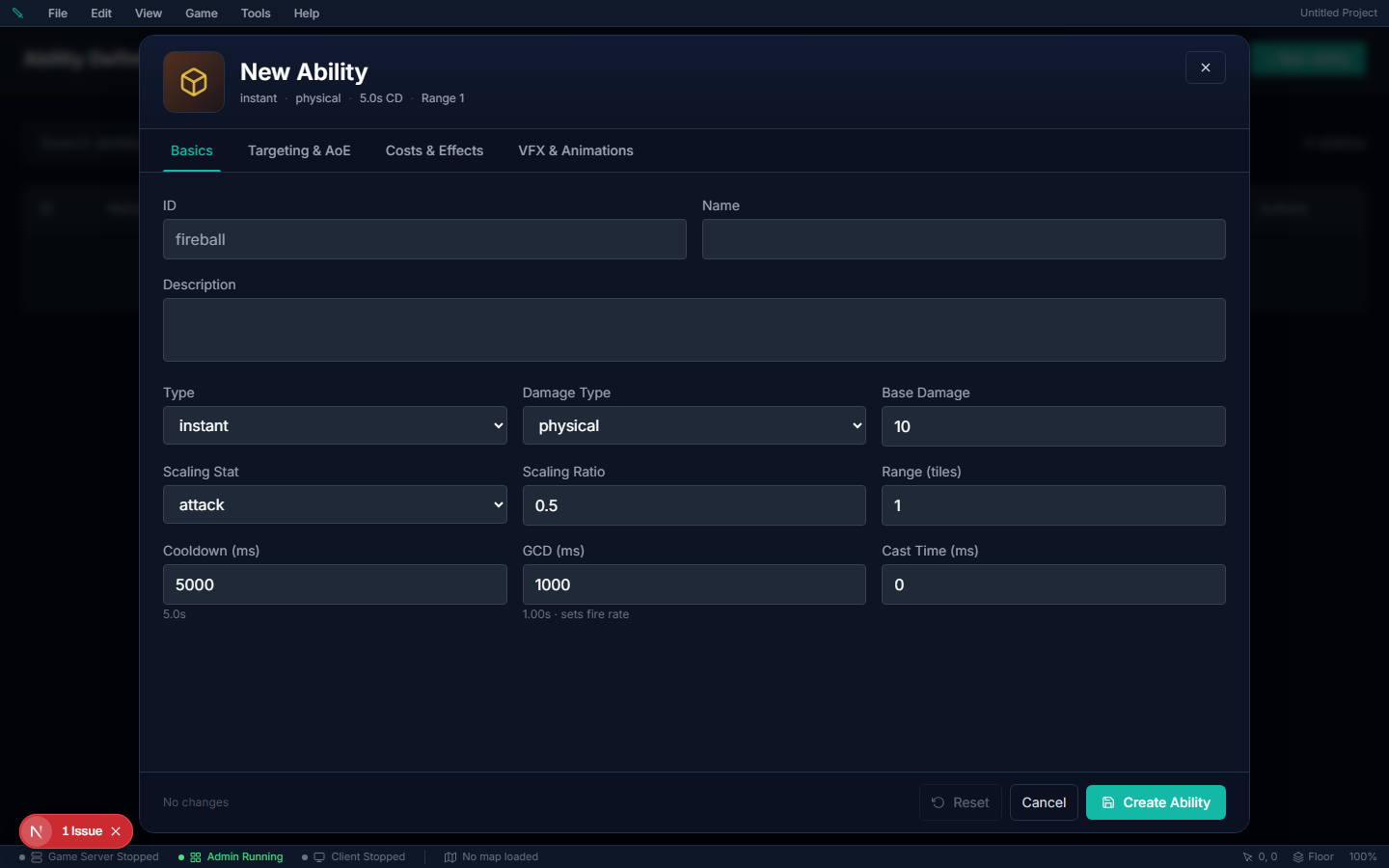
Task: Click the 1 Issue label
Action: pyautogui.click(x=82, y=831)
